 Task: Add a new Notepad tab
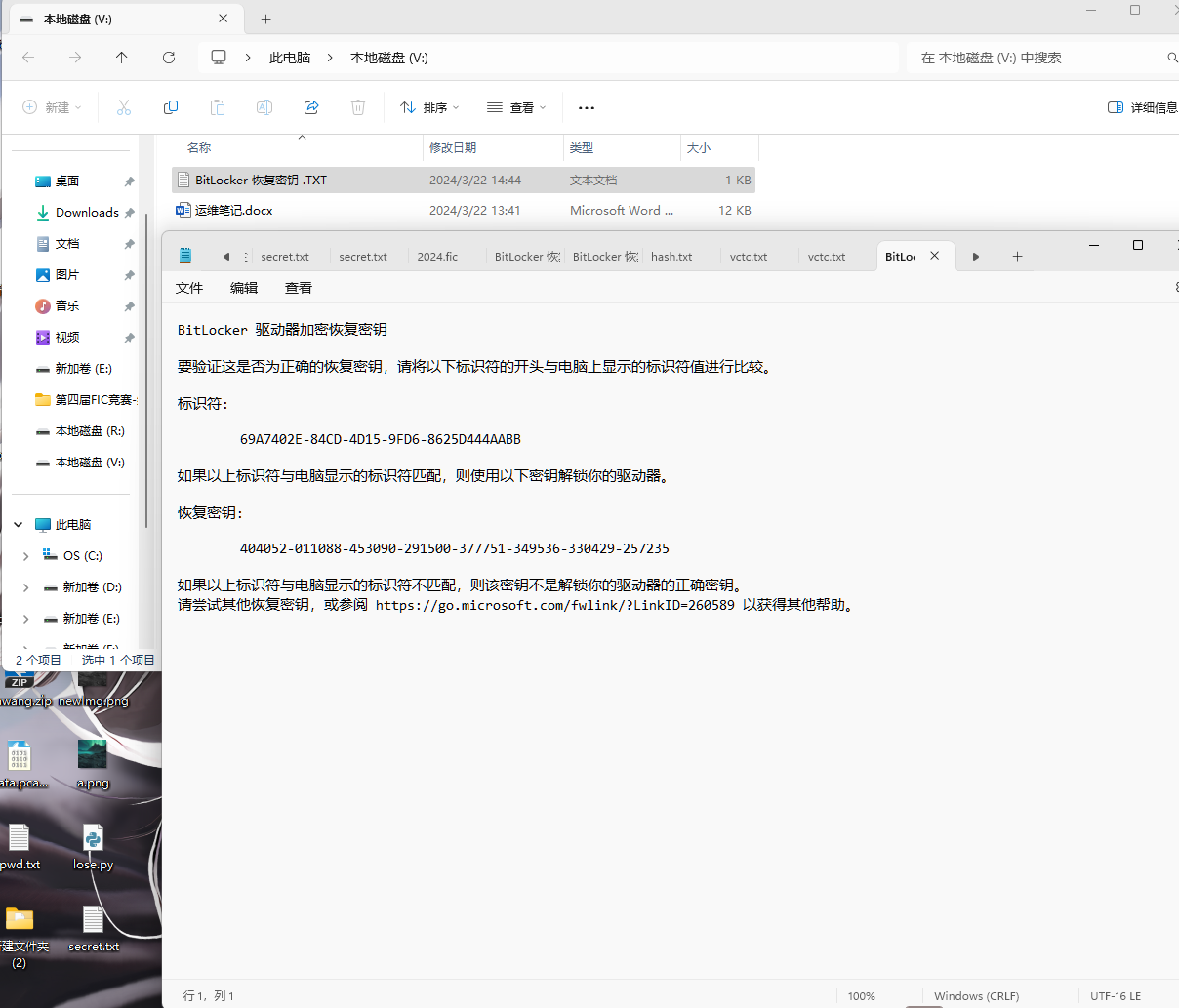tap(1017, 256)
